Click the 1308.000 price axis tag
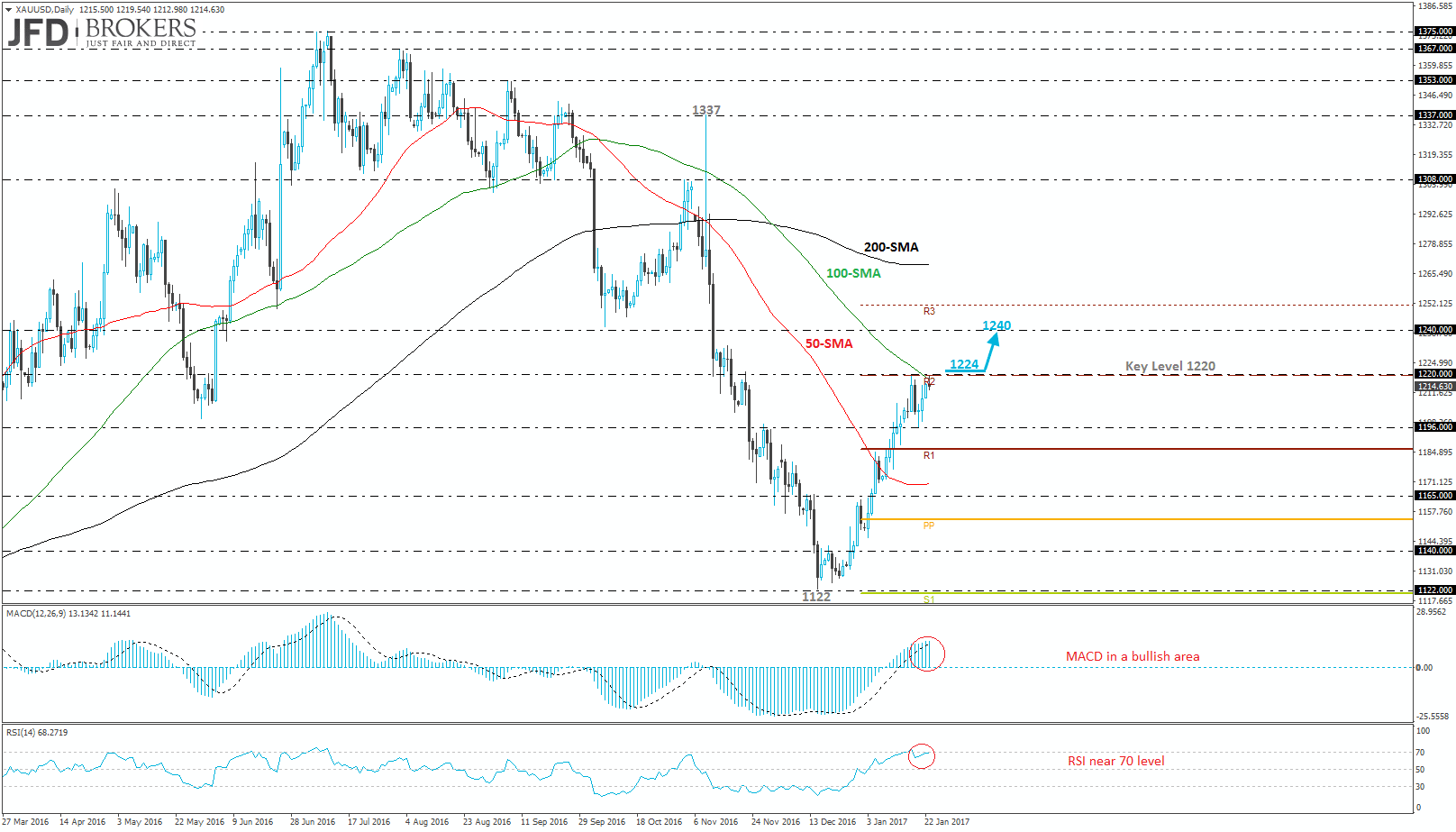This screenshot has width=1456, height=832. pos(1435,179)
